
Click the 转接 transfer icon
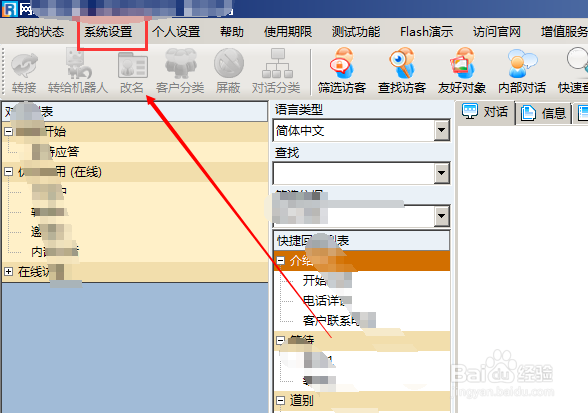[x=24, y=65]
